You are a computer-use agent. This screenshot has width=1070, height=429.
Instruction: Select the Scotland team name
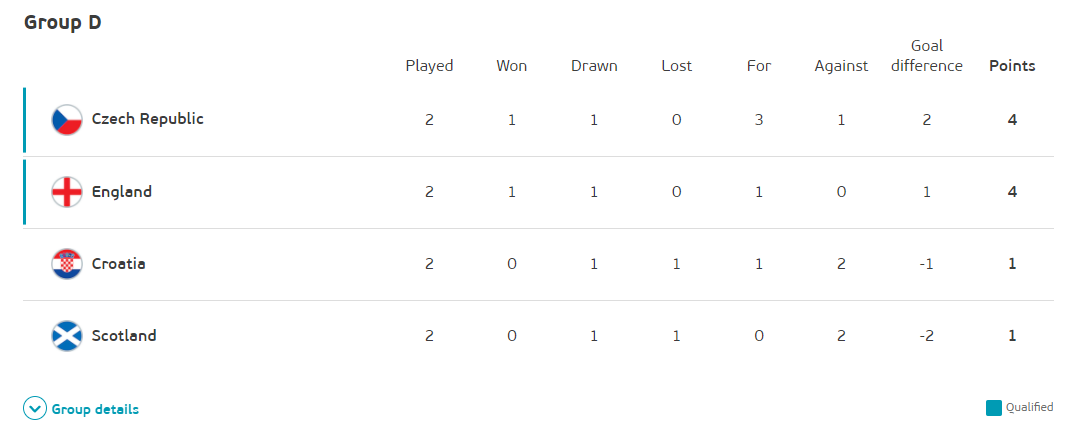(124, 336)
